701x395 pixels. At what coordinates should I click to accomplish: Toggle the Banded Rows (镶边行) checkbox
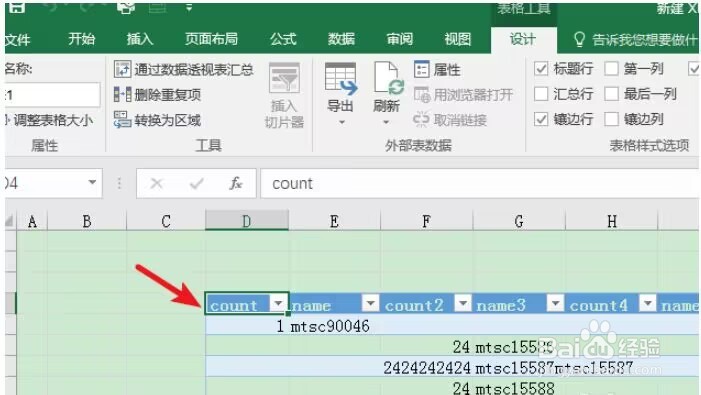[541, 119]
